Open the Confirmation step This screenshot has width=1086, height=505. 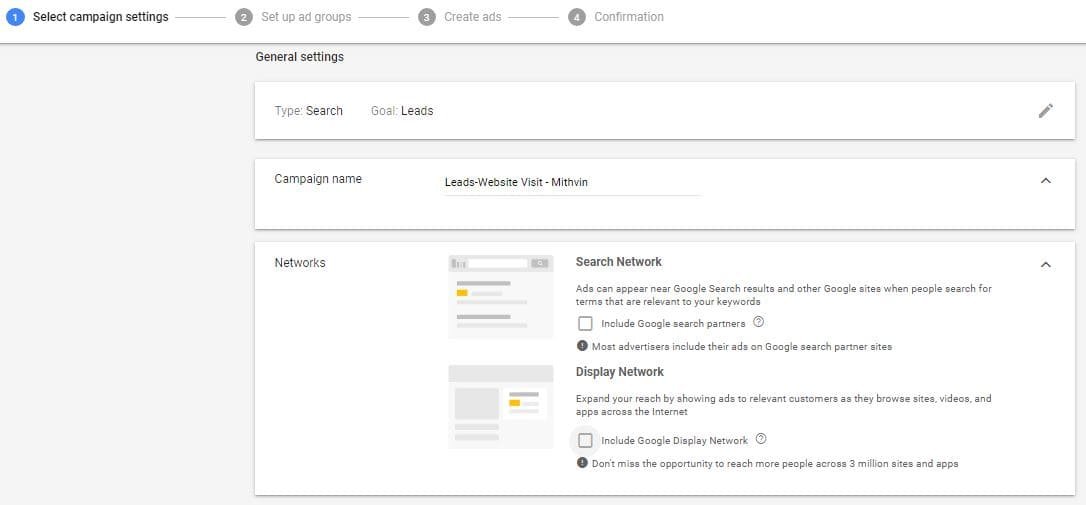(x=628, y=17)
